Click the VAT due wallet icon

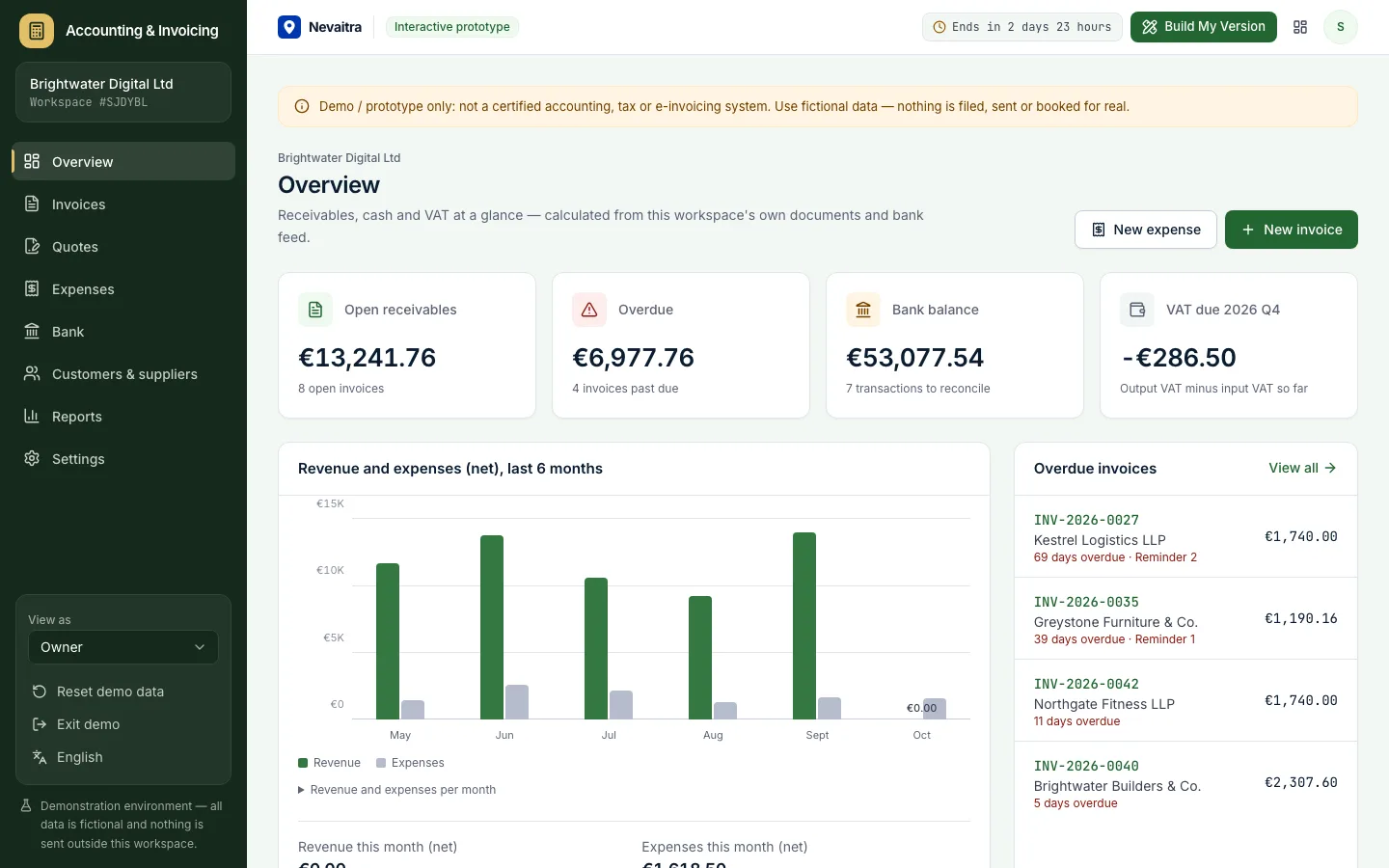[x=1137, y=310]
